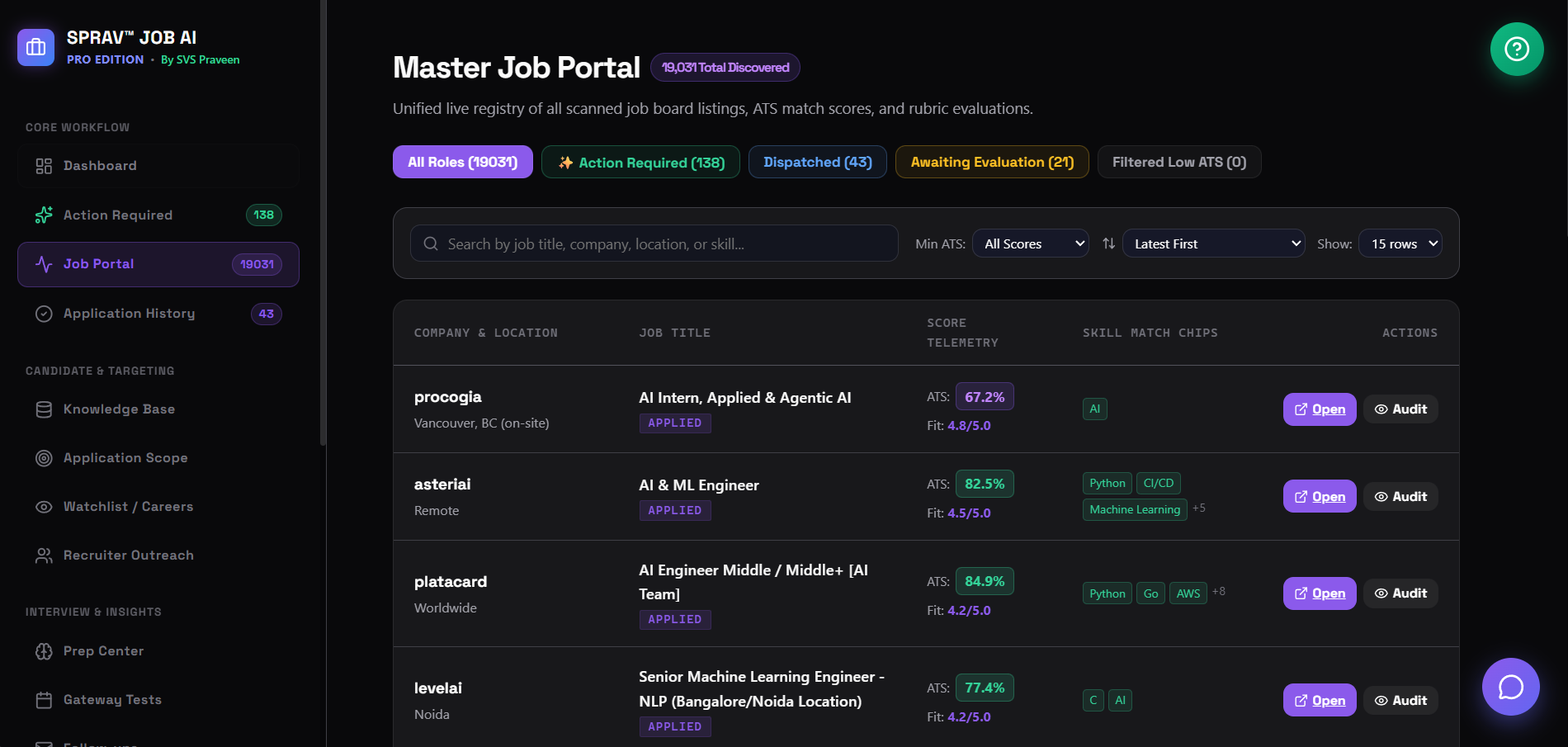Open the Min ATS All Scores dropdown
The image size is (1568, 747).
point(1032,243)
